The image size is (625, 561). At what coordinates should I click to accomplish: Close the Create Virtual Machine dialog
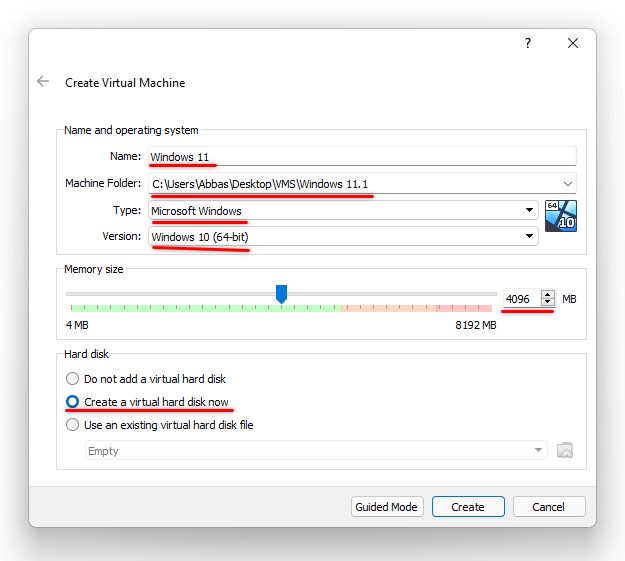573,43
